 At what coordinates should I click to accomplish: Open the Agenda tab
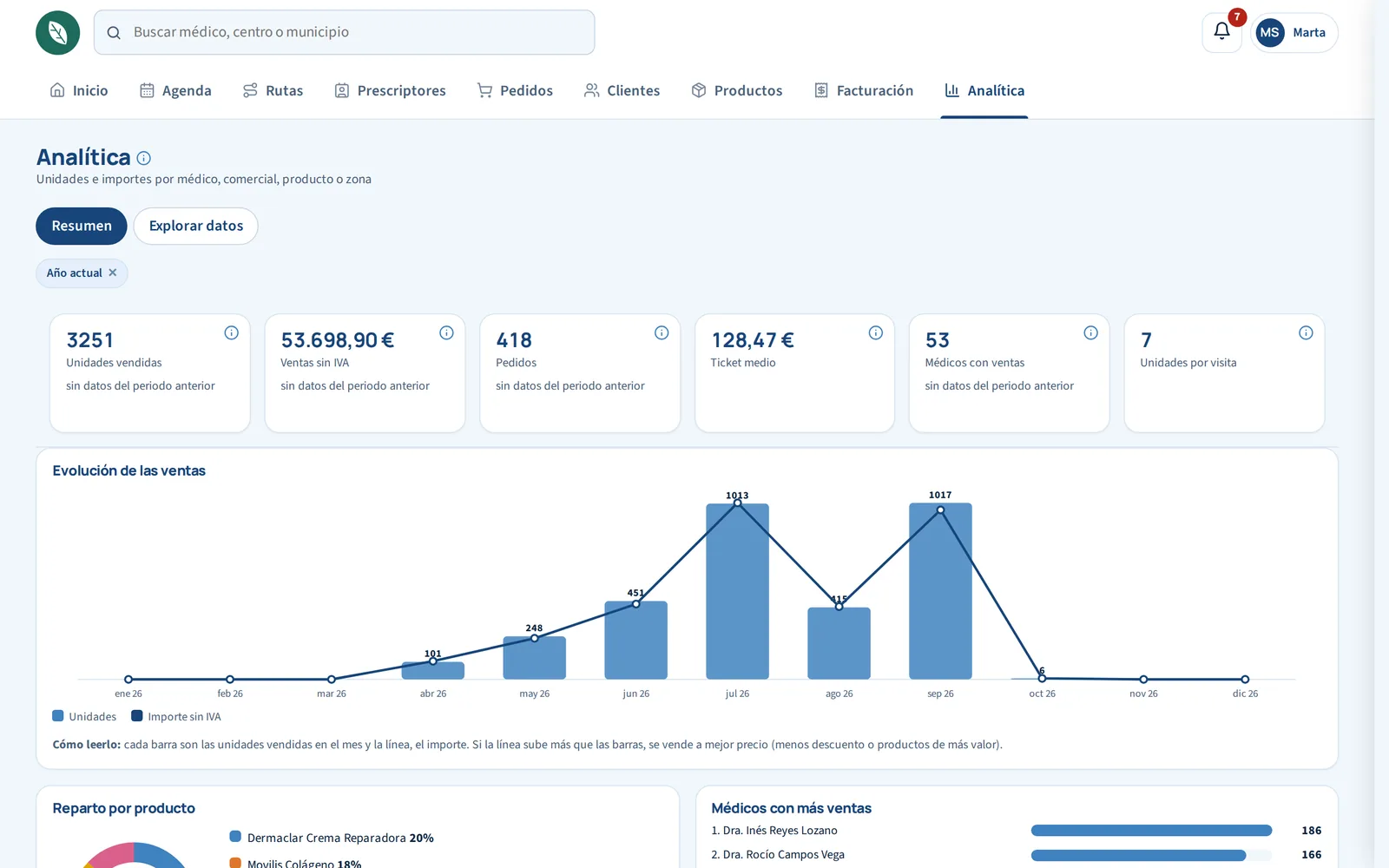click(x=175, y=90)
